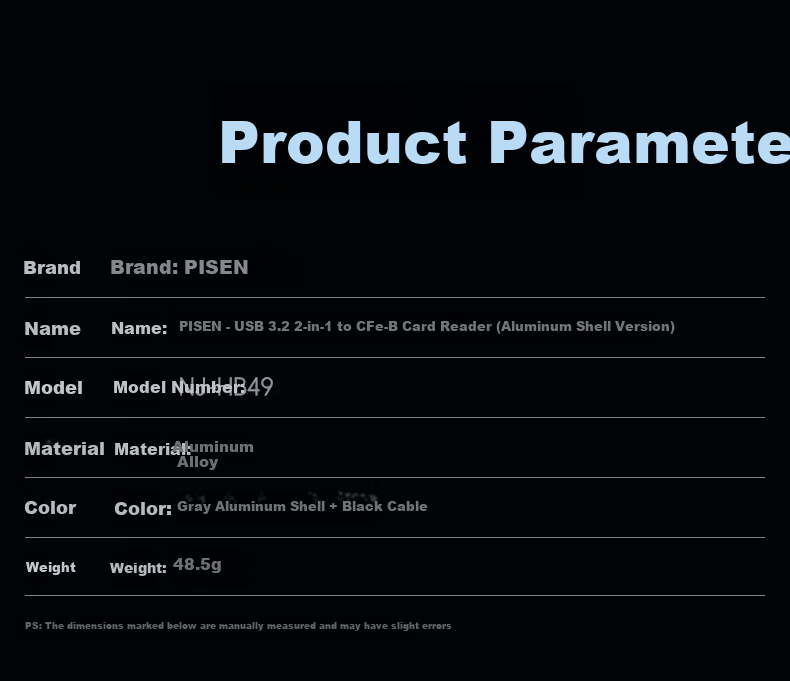Click the Product Parameters heading

click(505, 143)
